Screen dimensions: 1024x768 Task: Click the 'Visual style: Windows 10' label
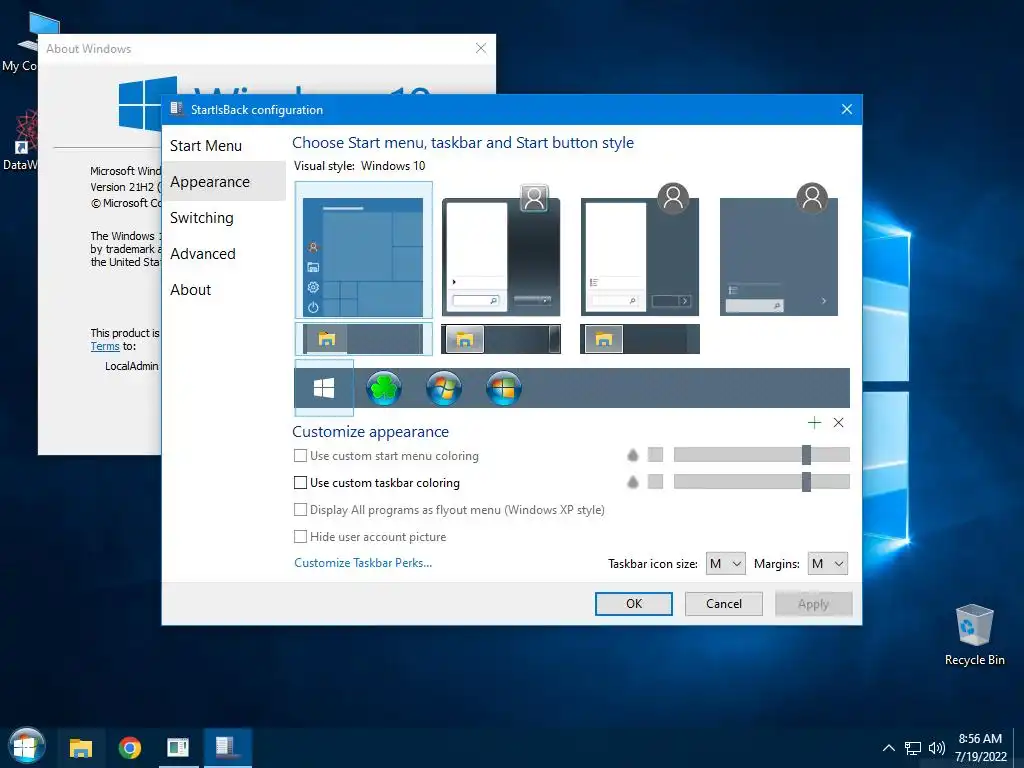pos(359,166)
